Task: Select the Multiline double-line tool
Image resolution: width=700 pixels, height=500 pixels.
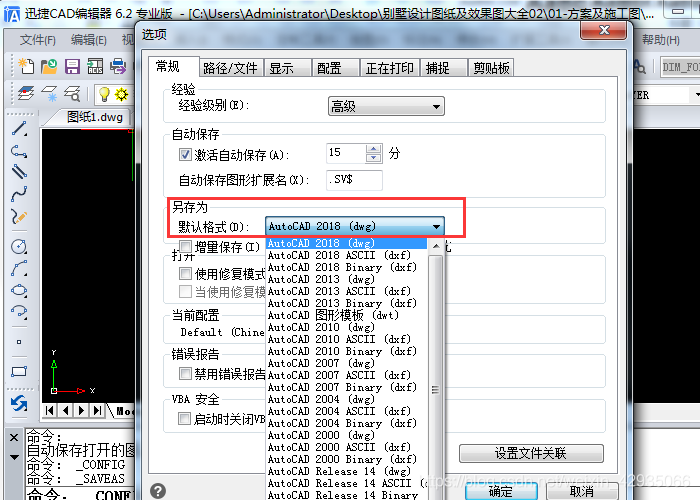Action: click(19, 171)
